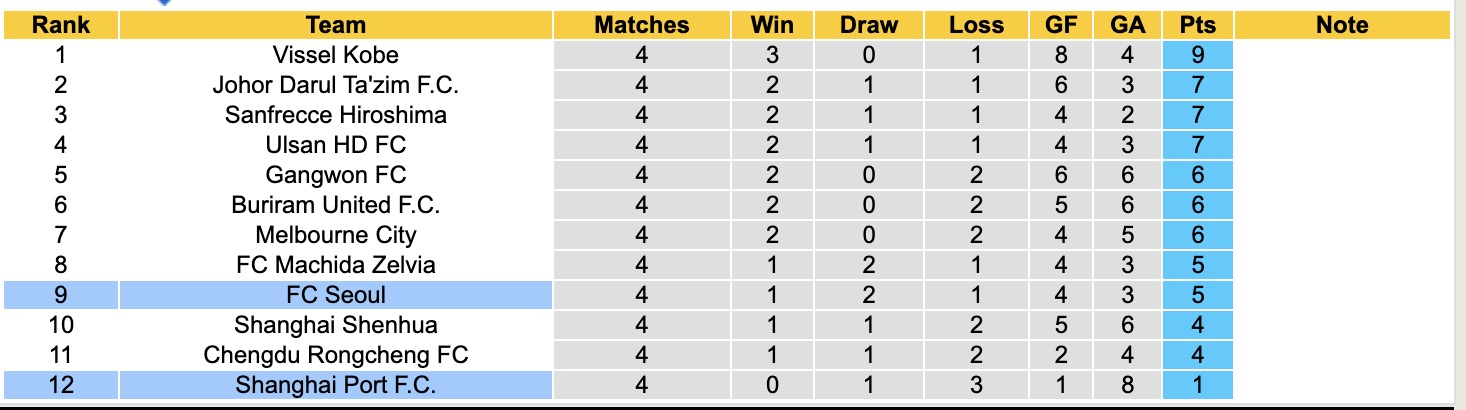The width and height of the screenshot is (1466, 410).
Task: Click the GA column header
Action: coord(1128,25)
